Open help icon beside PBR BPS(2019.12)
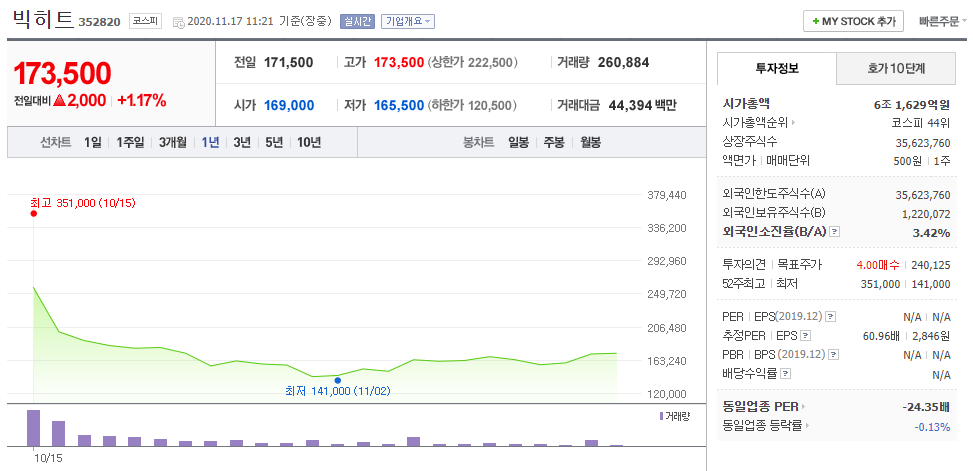The width and height of the screenshot is (973, 471). (x=834, y=355)
